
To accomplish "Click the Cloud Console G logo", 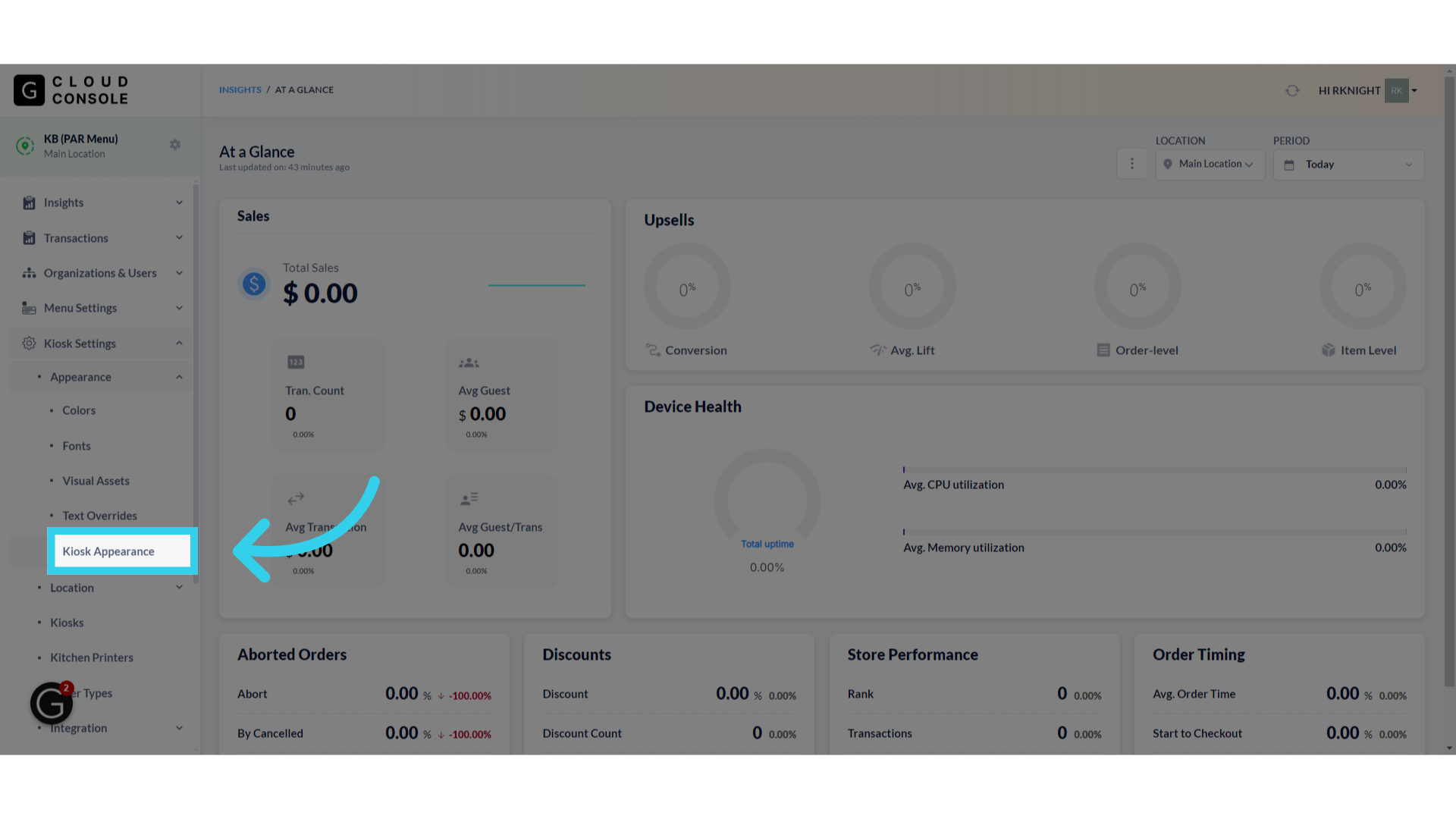I will click(x=29, y=90).
